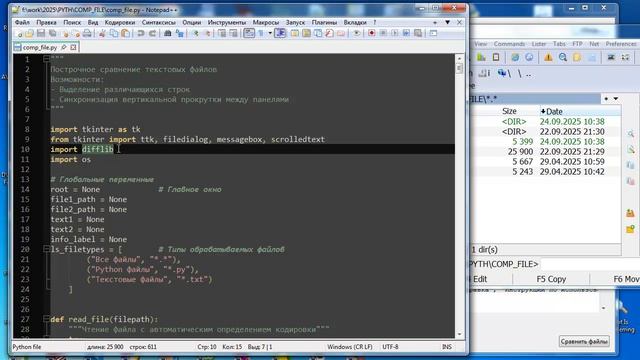
Task: Click the Save file toolbar icon
Action: [41, 33]
